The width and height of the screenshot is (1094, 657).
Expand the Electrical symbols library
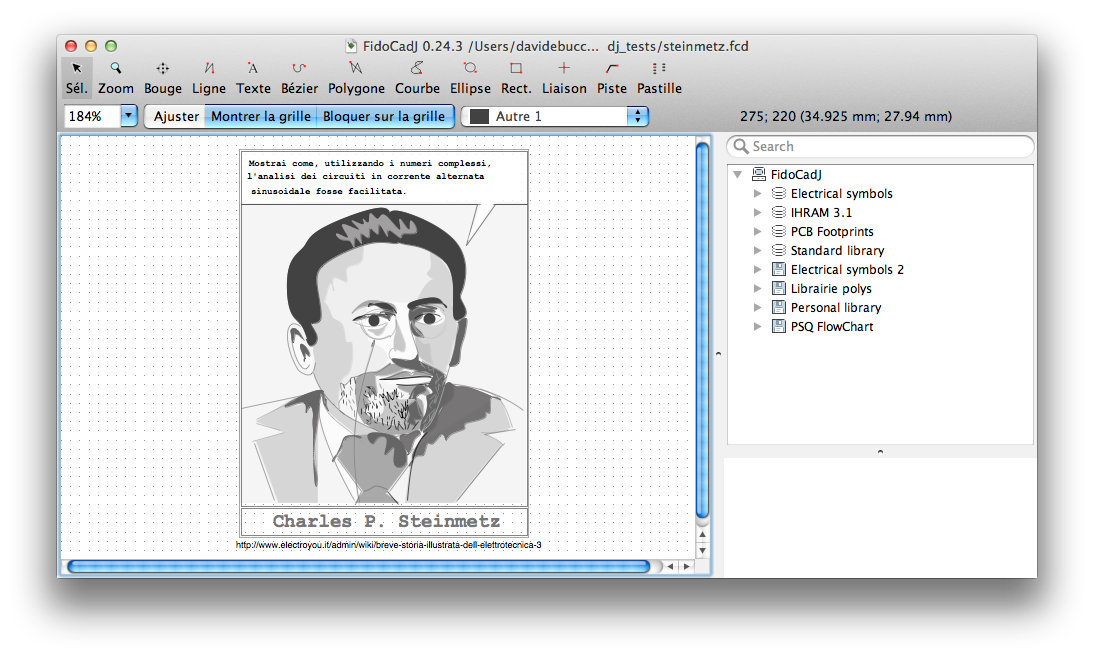point(758,194)
